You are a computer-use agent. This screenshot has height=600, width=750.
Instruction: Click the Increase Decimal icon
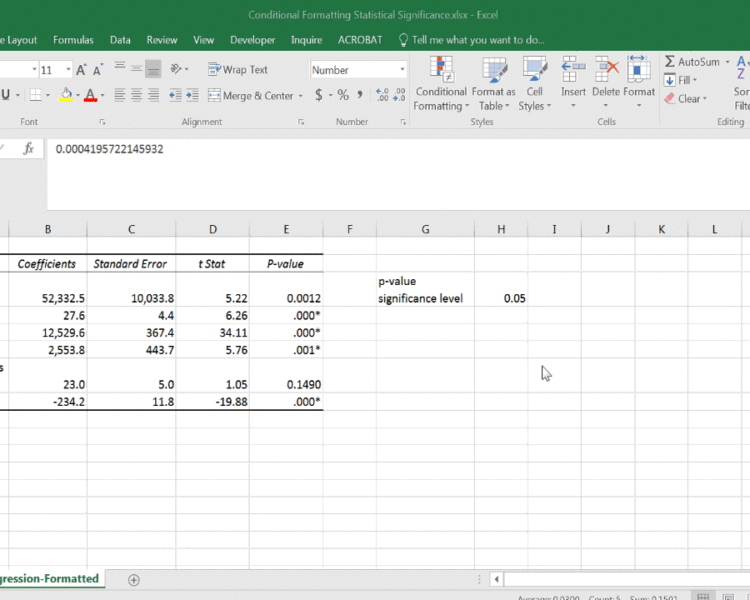(382, 96)
